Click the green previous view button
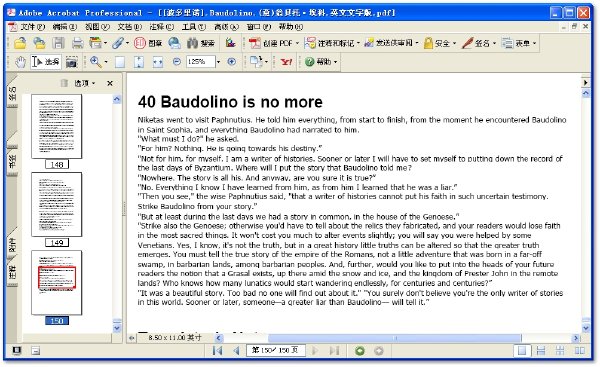This screenshot has height=367, width=600. pos(360,351)
